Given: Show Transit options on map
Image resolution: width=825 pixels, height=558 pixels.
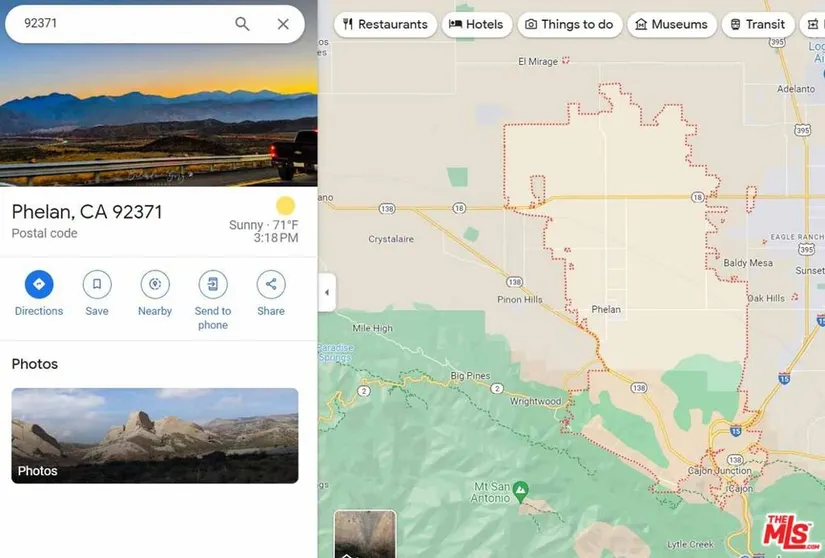Looking at the screenshot, I should click(x=758, y=24).
